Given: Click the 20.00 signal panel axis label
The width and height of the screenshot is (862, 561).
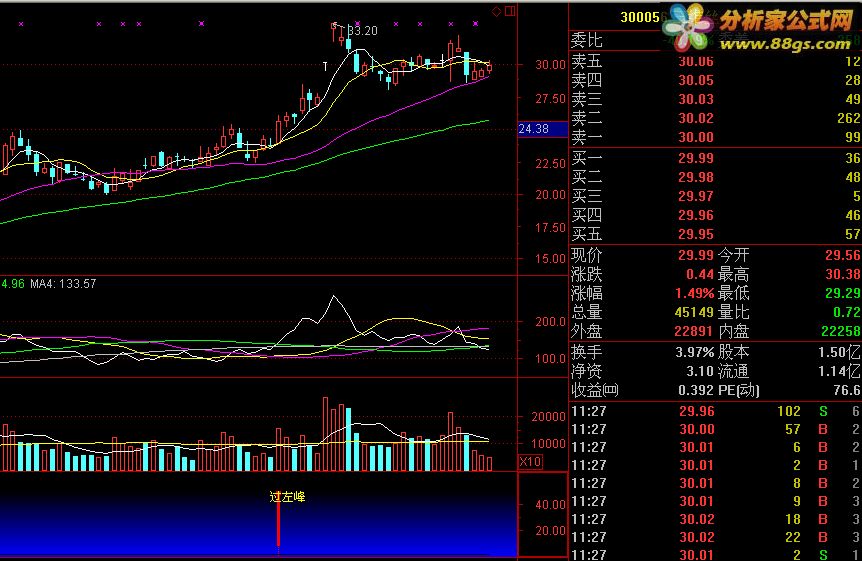Looking at the screenshot, I should click(550, 531).
